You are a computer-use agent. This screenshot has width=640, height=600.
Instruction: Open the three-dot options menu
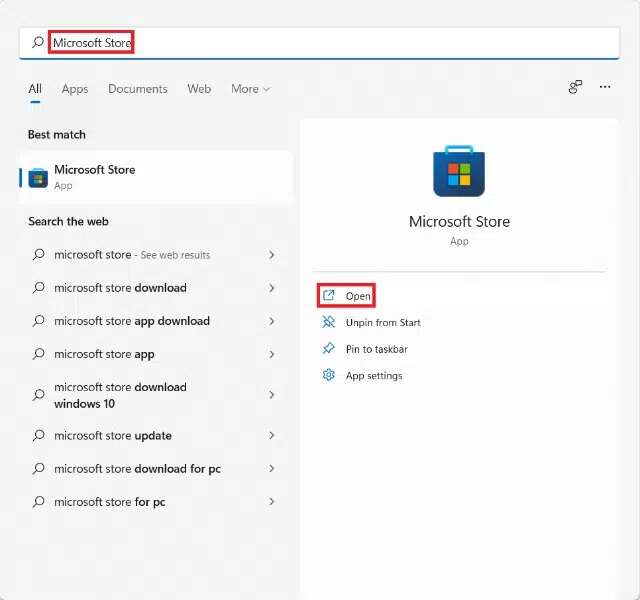tap(605, 87)
